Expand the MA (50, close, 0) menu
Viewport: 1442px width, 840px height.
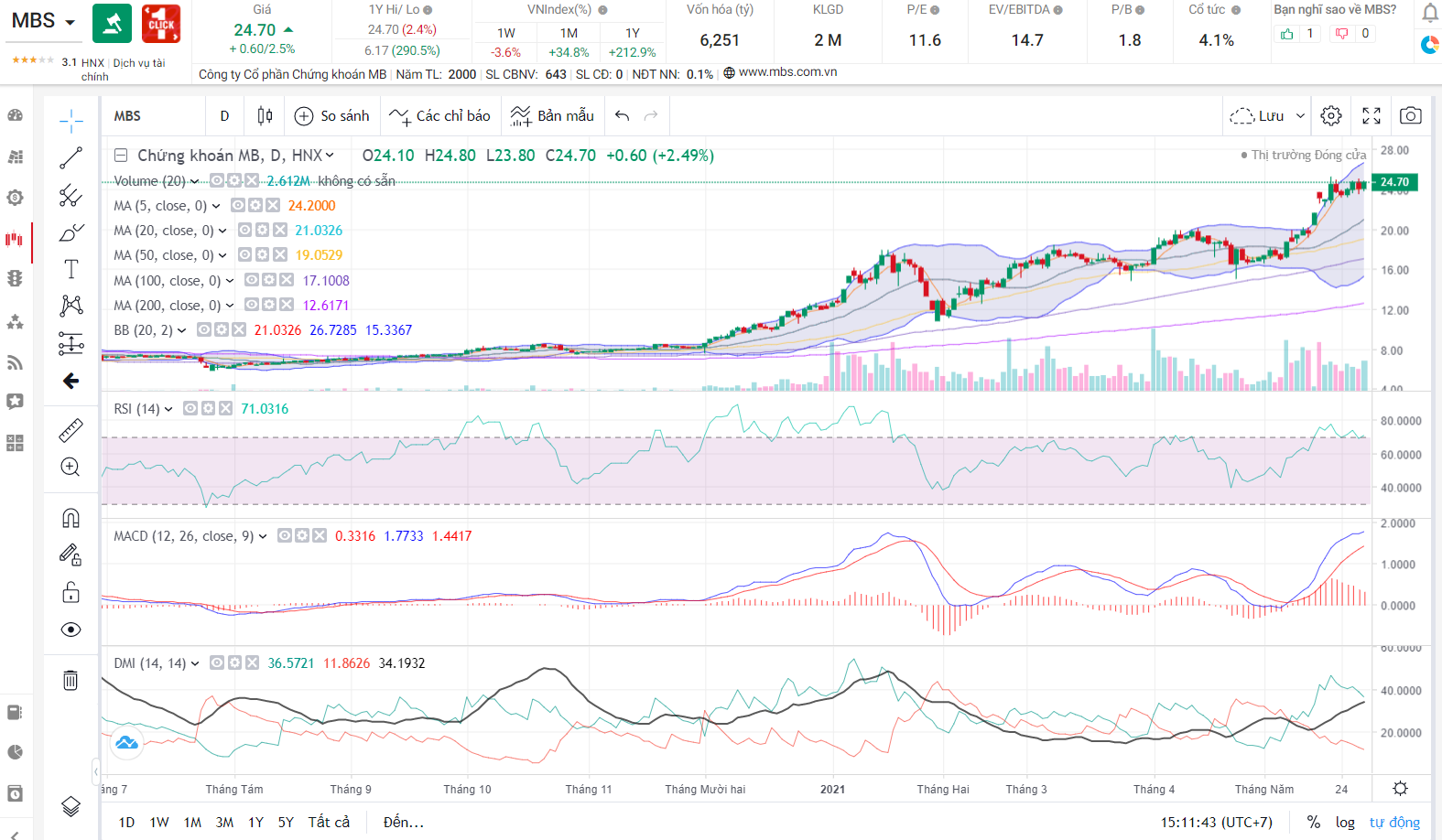tap(222, 255)
